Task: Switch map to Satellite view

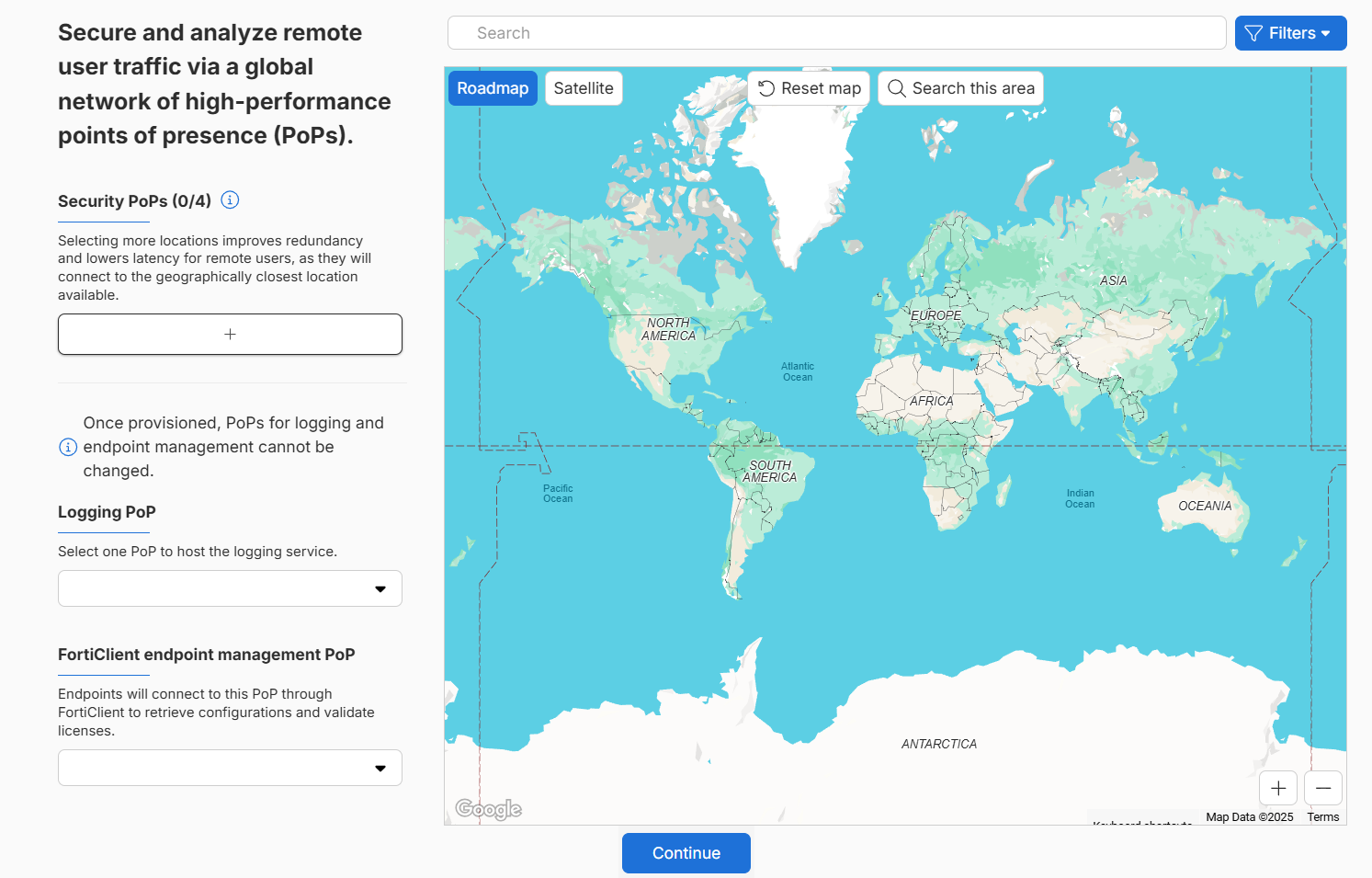Action: 584,88
